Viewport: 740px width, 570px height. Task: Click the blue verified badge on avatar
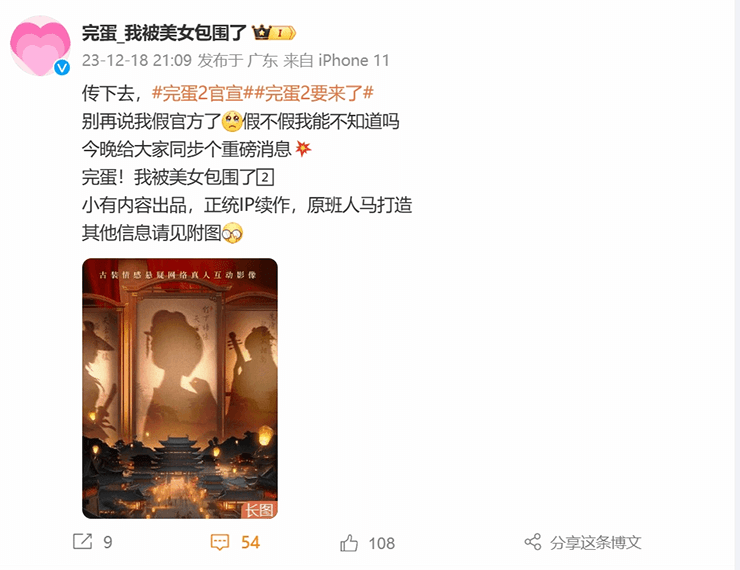62,68
